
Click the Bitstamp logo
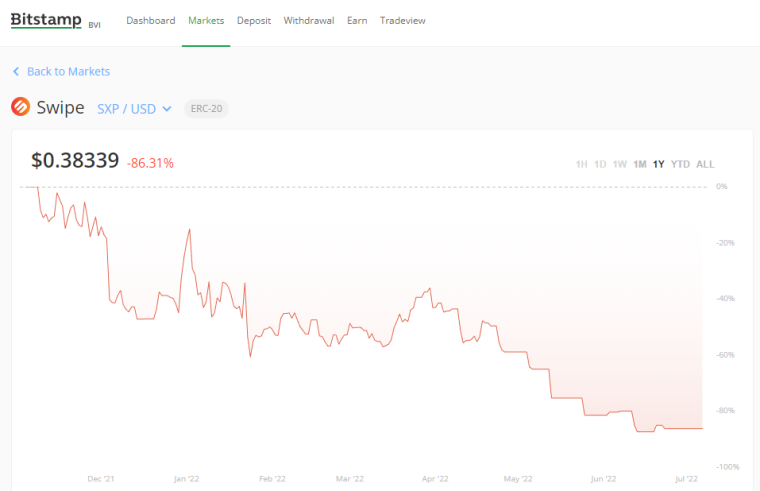pos(46,20)
